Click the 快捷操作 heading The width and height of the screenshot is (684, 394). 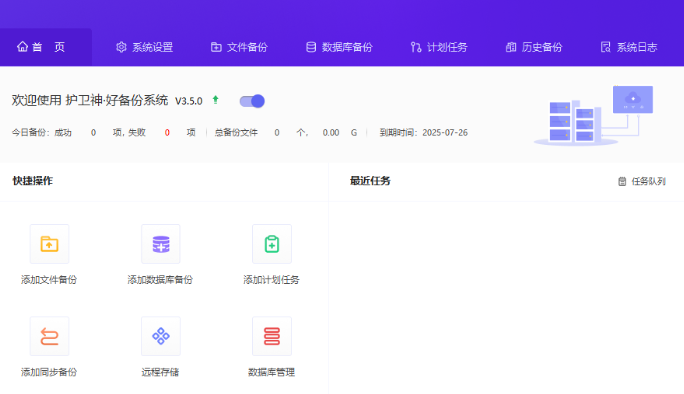coord(33,181)
